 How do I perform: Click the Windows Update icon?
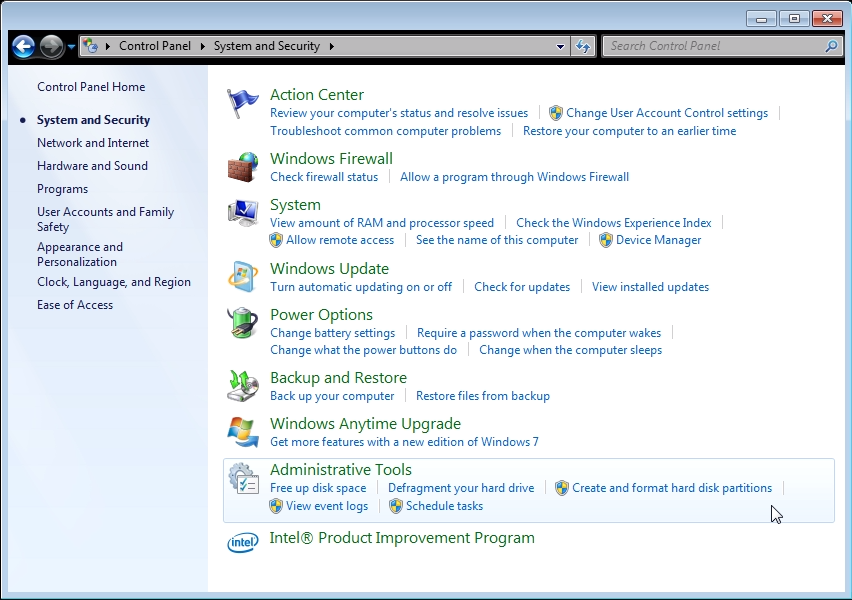tap(243, 277)
